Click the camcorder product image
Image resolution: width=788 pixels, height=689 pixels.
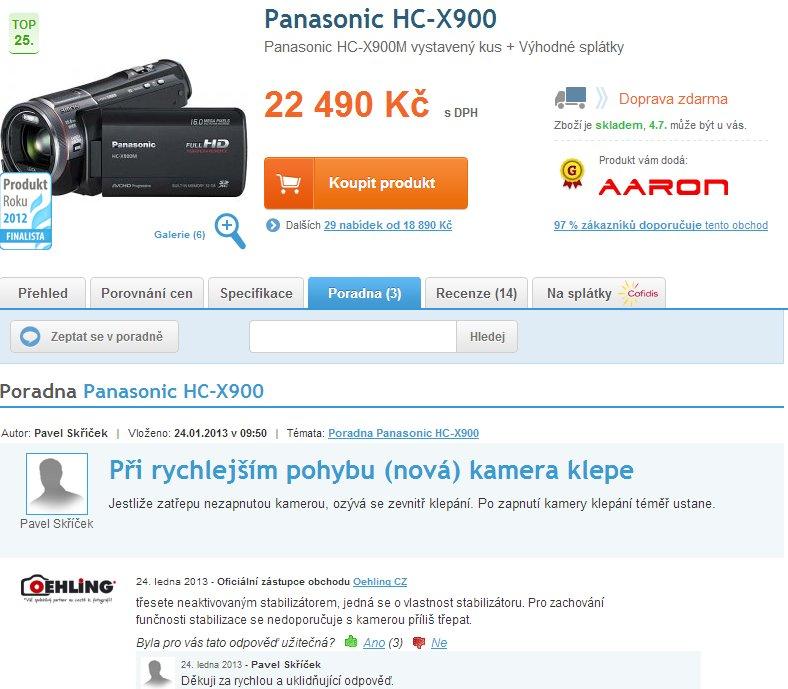(123, 128)
